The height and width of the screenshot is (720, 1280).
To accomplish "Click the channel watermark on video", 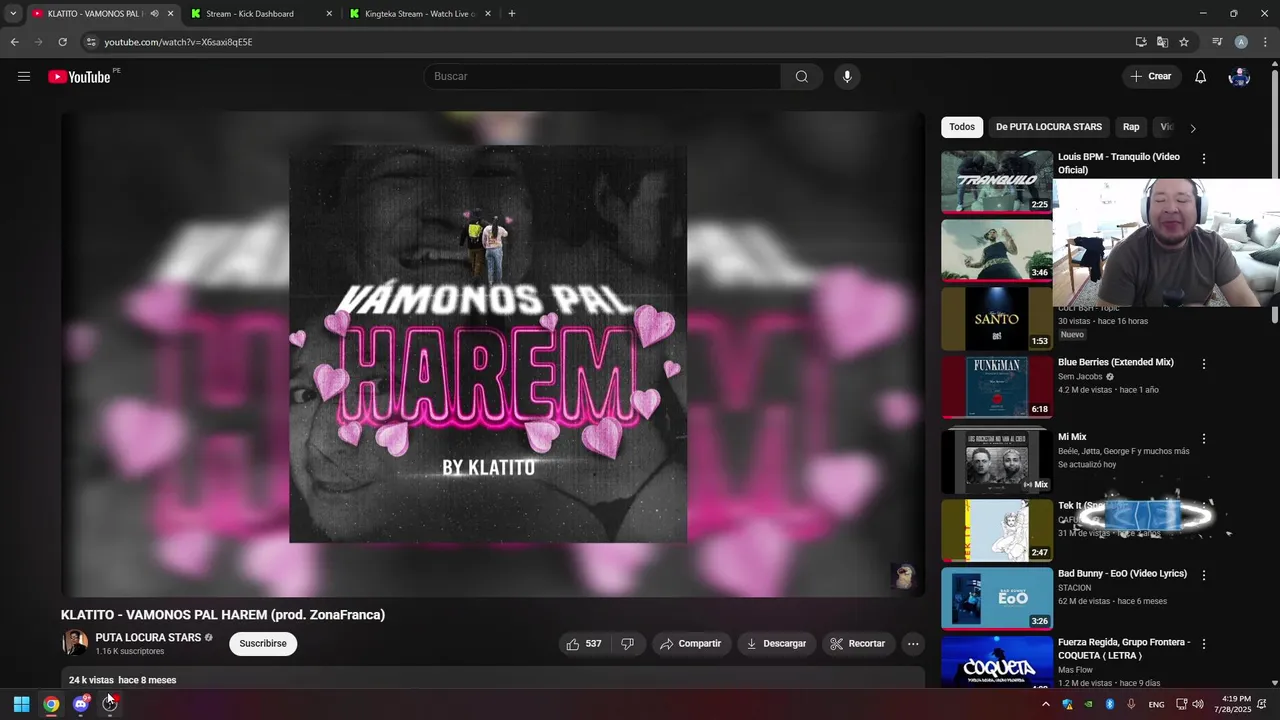I will [903, 576].
